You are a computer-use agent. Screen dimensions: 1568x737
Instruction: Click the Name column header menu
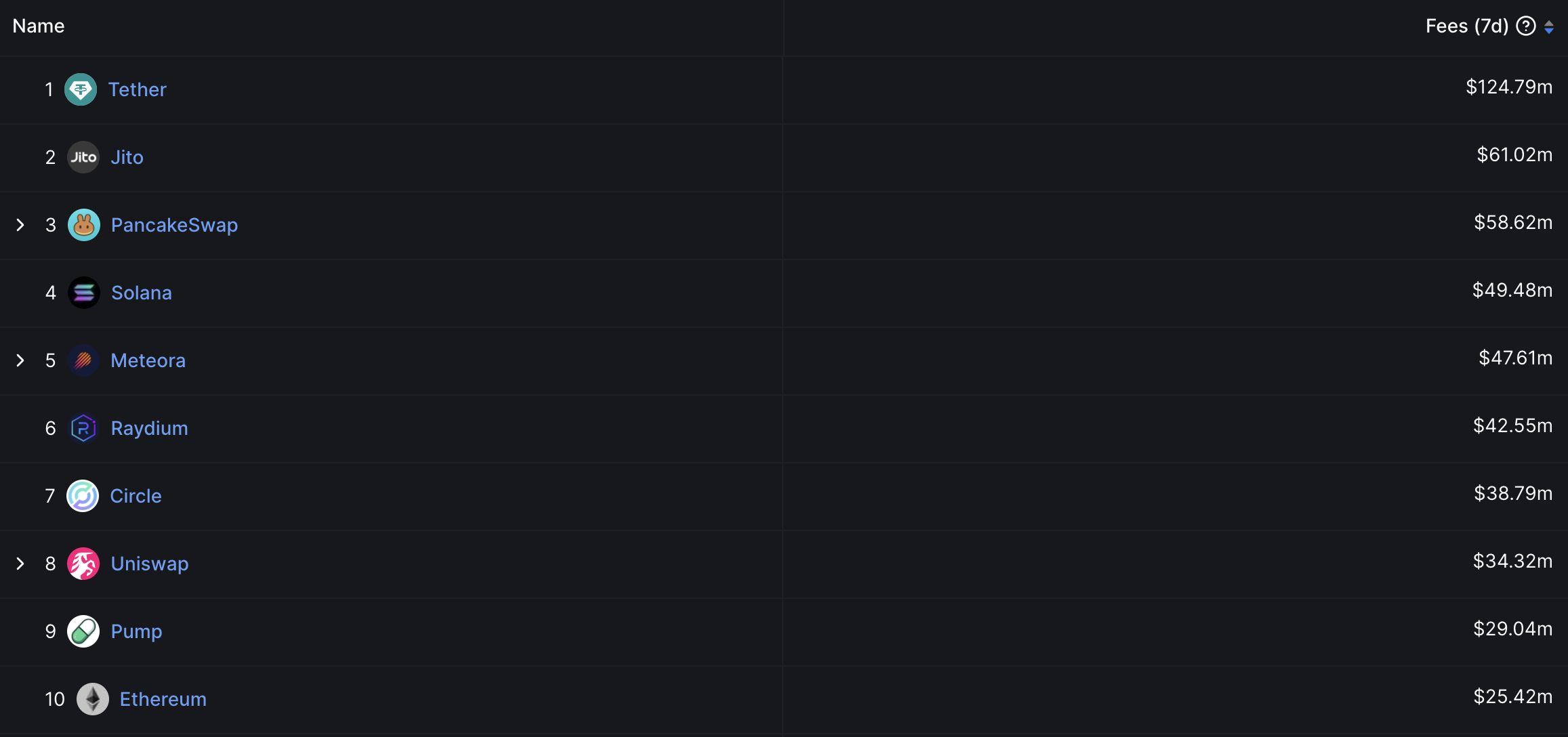coord(37,25)
